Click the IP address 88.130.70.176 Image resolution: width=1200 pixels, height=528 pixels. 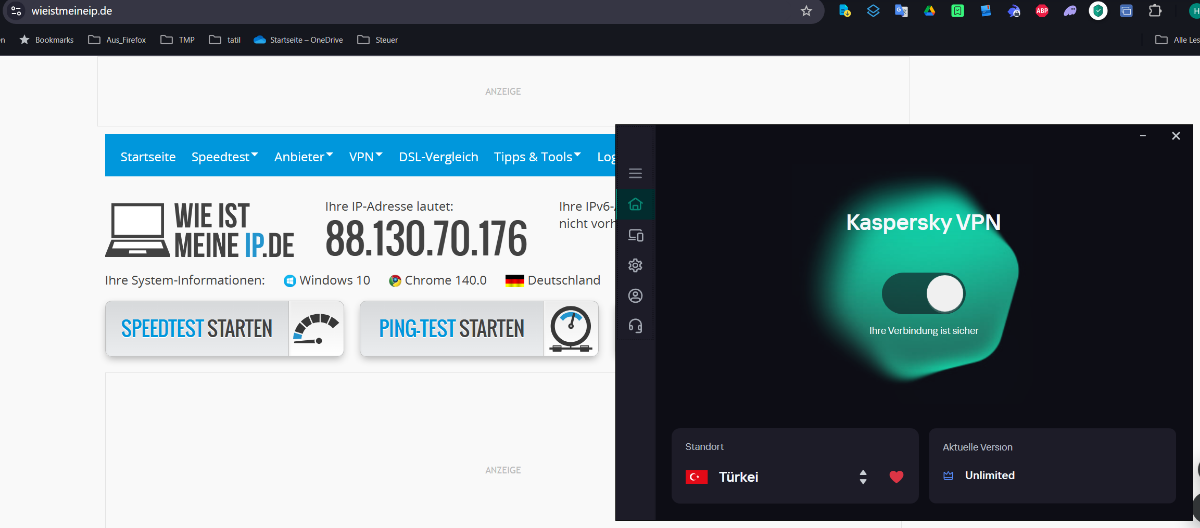pos(426,240)
